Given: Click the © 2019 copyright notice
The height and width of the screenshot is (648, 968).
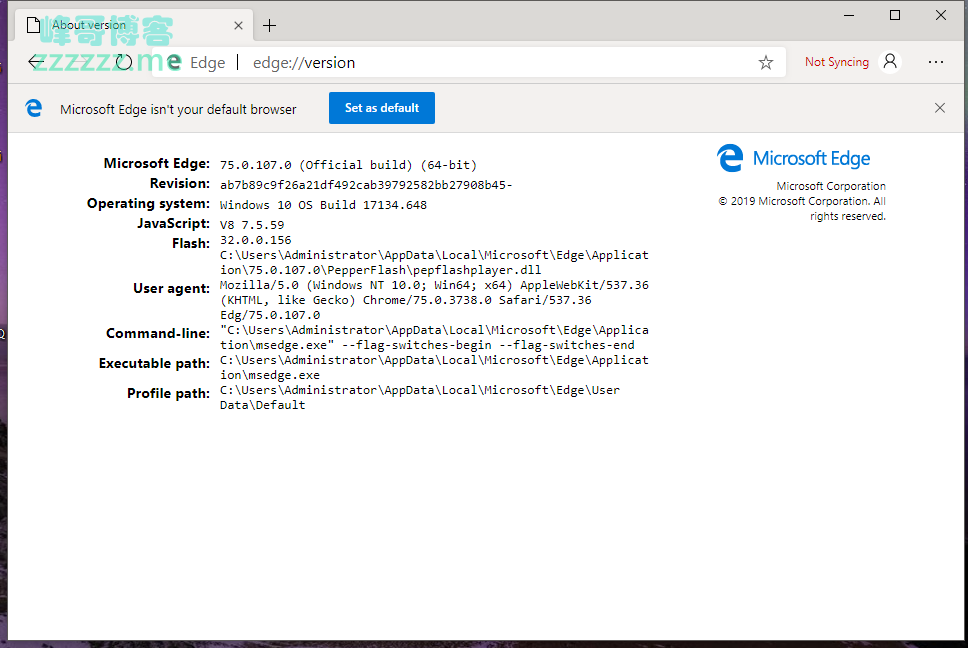Looking at the screenshot, I should click(x=802, y=209).
